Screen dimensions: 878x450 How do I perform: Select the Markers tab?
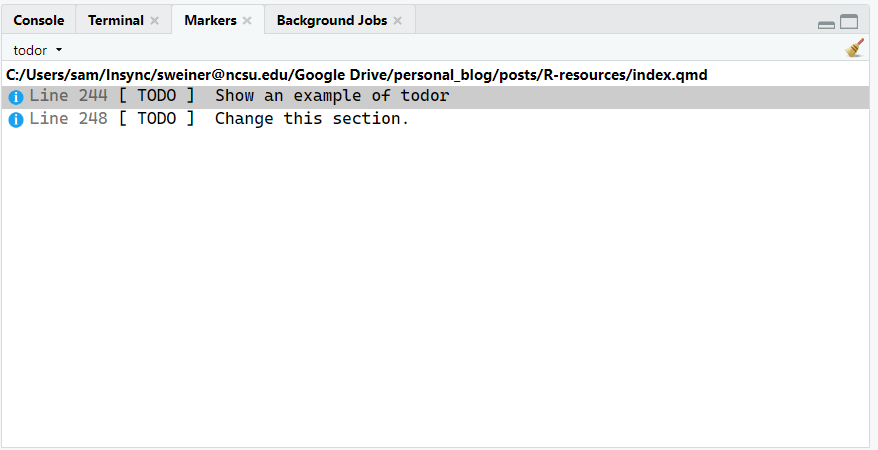pyautogui.click(x=210, y=20)
